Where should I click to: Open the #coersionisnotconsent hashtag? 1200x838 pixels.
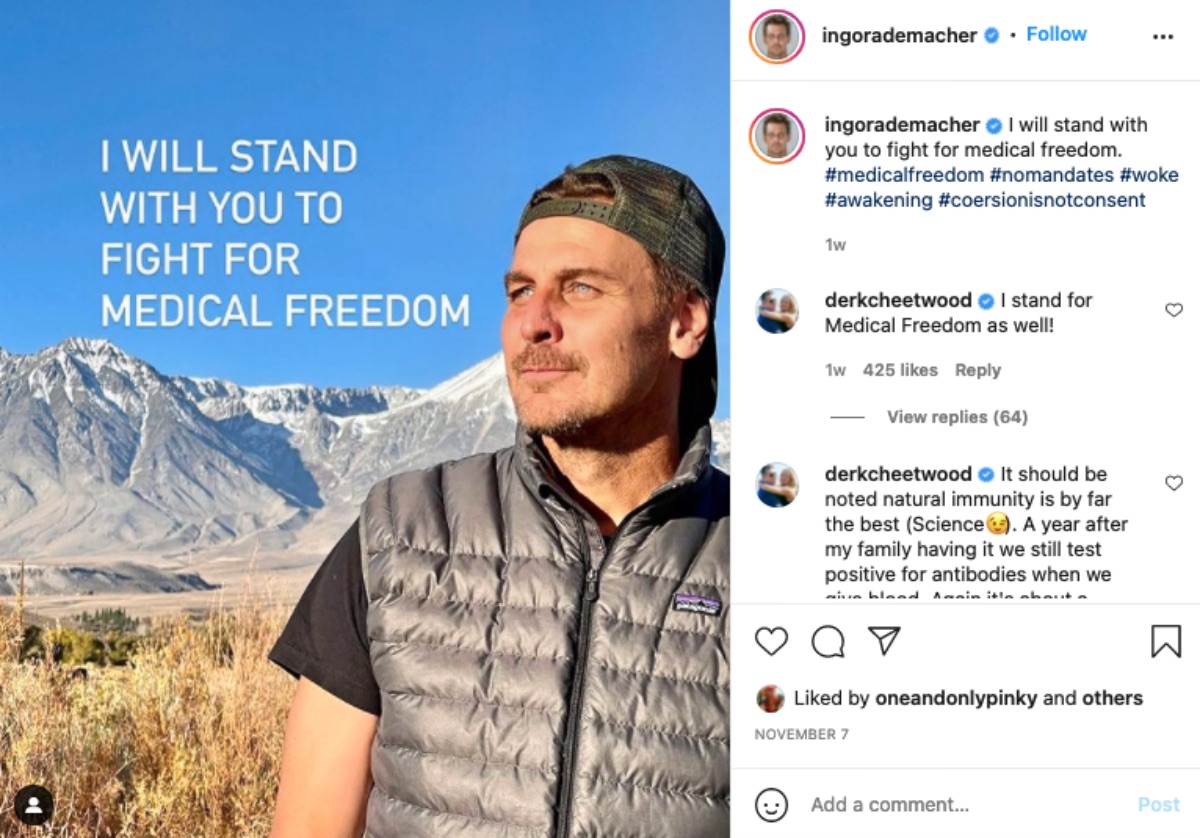1041,200
